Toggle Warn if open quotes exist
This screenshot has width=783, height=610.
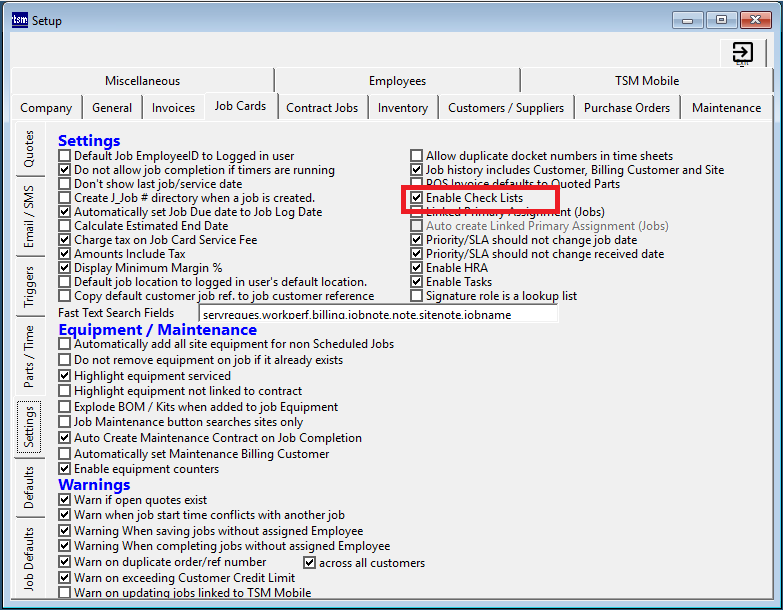tap(65, 500)
